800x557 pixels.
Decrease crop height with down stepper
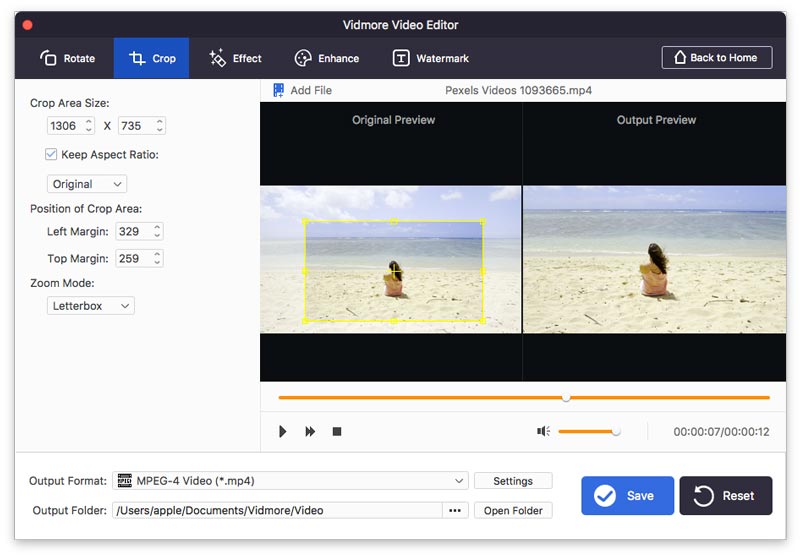(x=160, y=130)
